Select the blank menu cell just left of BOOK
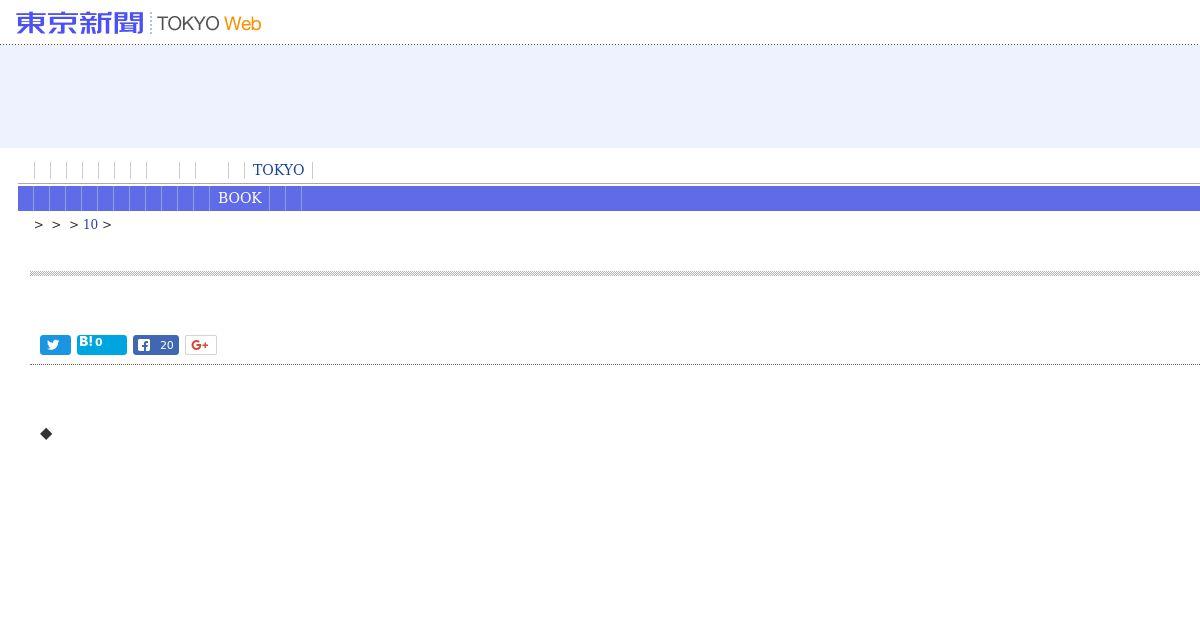Screen dimensions: 1200x630 pyautogui.click(x=201, y=198)
